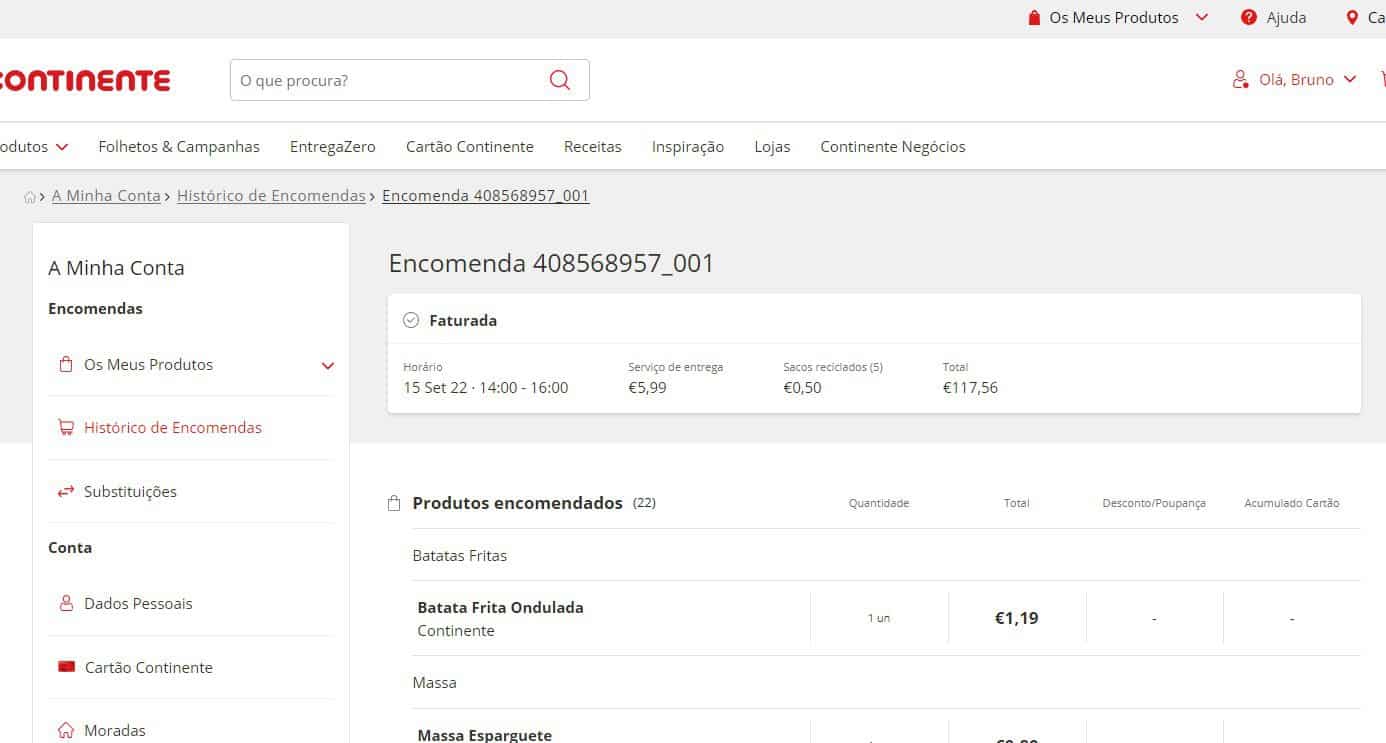The width and height of the screenshot is (1386, 743).
Task: Click the Sacos reciclados €0,50 value
Action: tap(802, 388)
